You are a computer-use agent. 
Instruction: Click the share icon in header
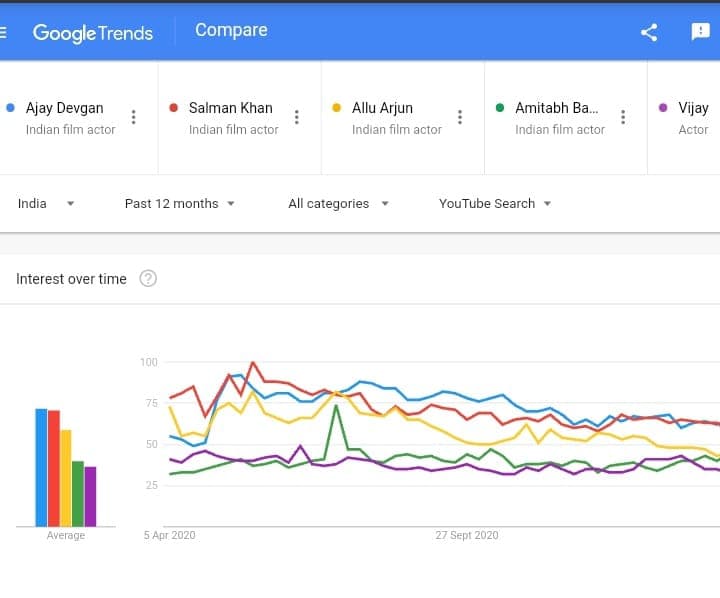coord(649,32)
